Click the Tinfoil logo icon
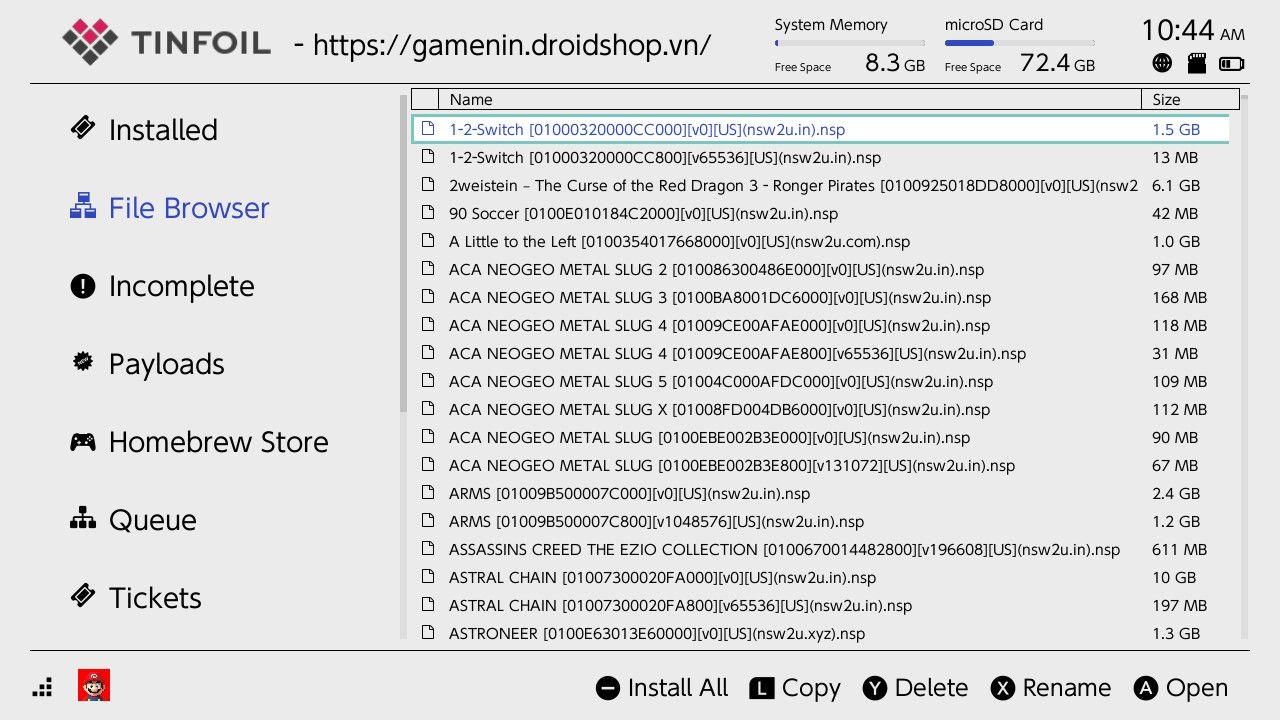 [x=90, y=41]
